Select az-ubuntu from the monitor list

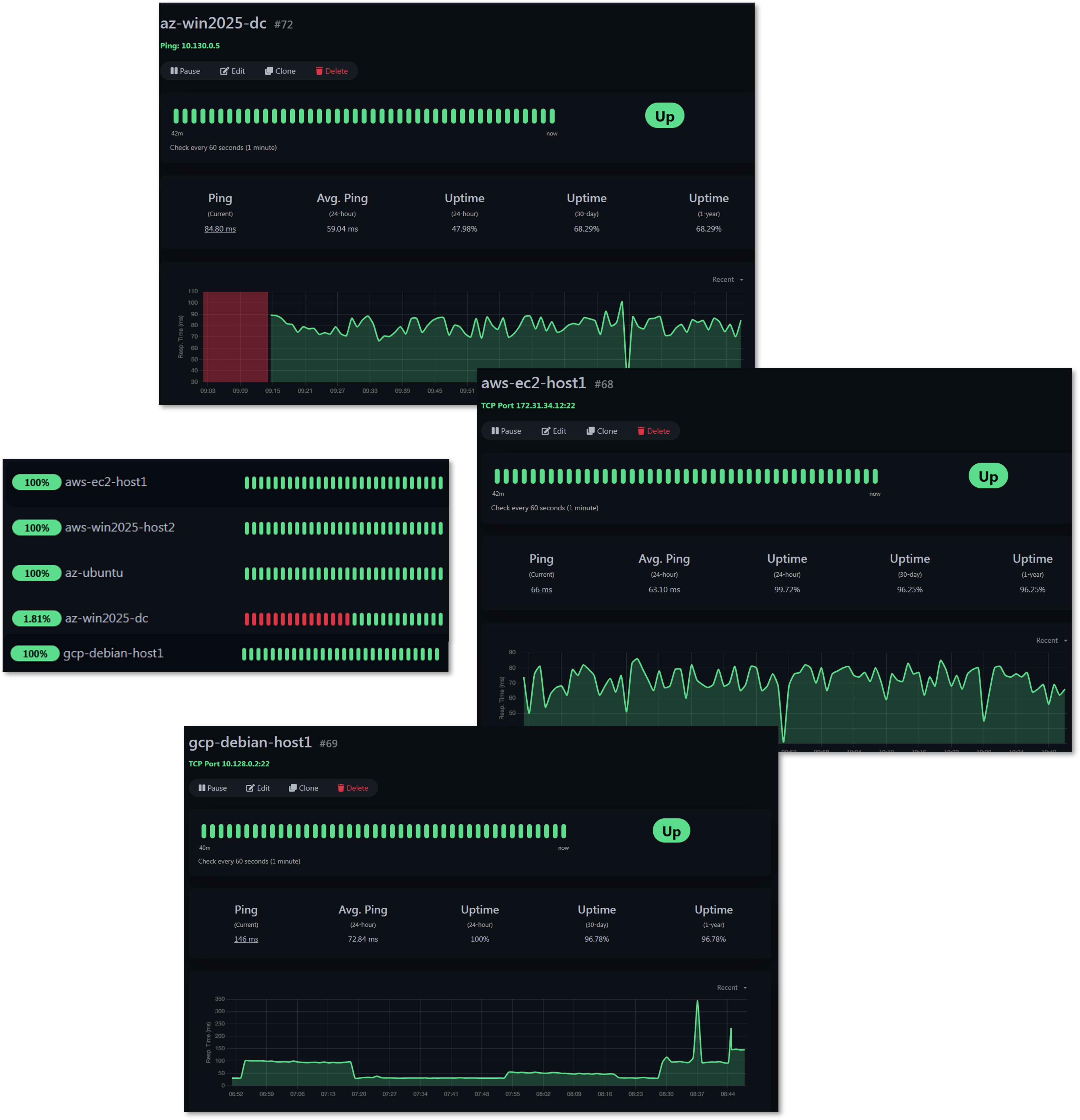click(94, 573)
